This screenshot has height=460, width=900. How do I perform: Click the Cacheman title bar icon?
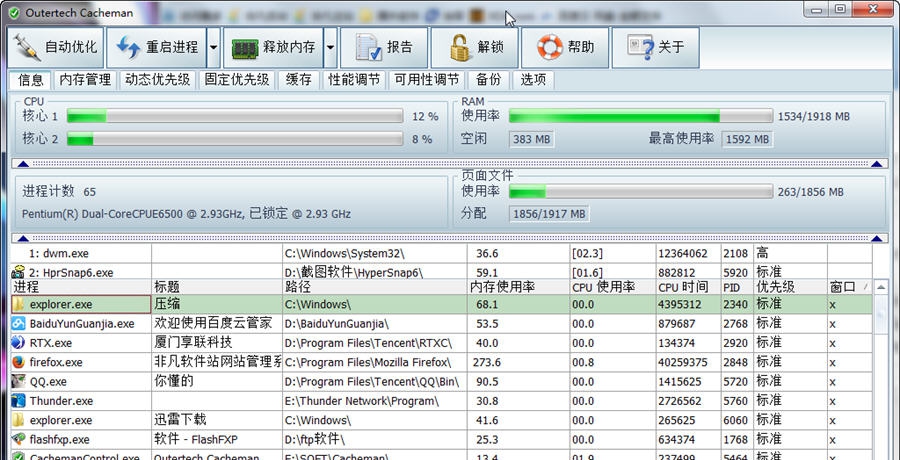click(x=14, y=12)
